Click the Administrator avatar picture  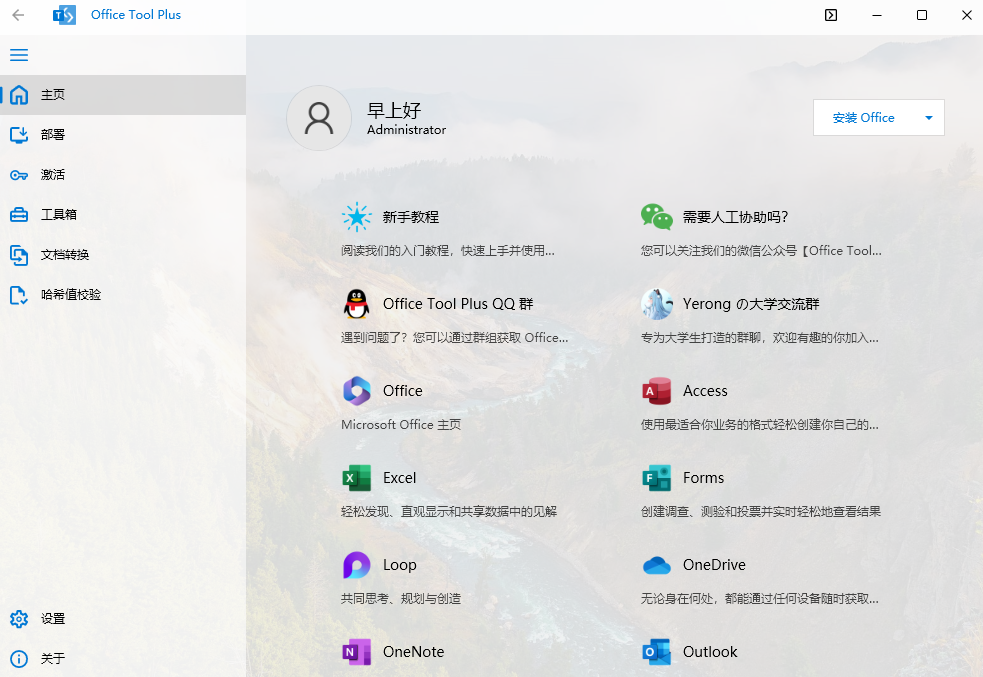coord(318,118)
